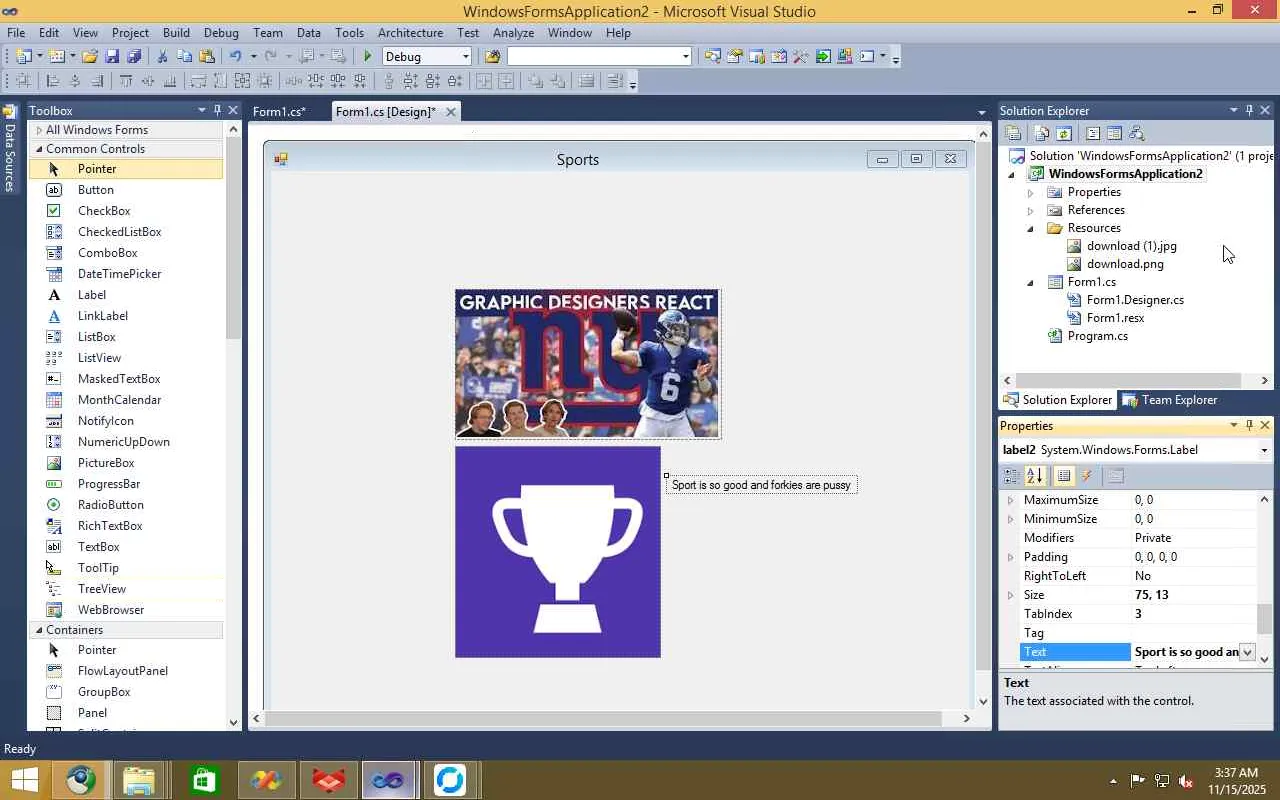Start debugging with the green play arrow

367,57
